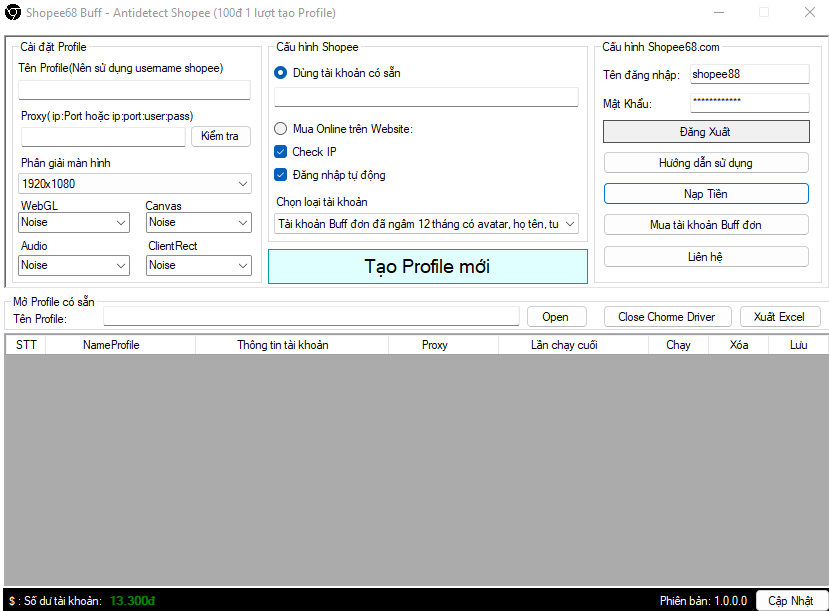
Task: Focus the 'Mở Profile có sẵn' profile name field
Action: point(311,317)
